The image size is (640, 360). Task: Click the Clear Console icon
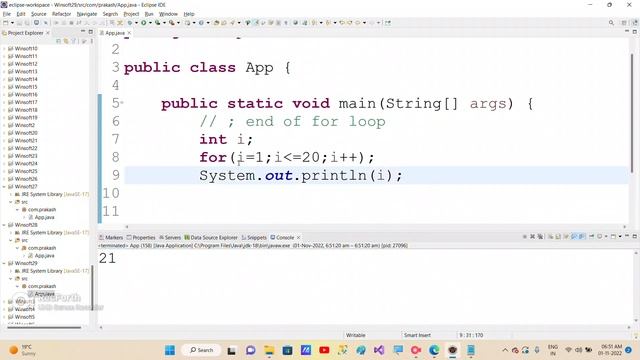click(551, 236)
